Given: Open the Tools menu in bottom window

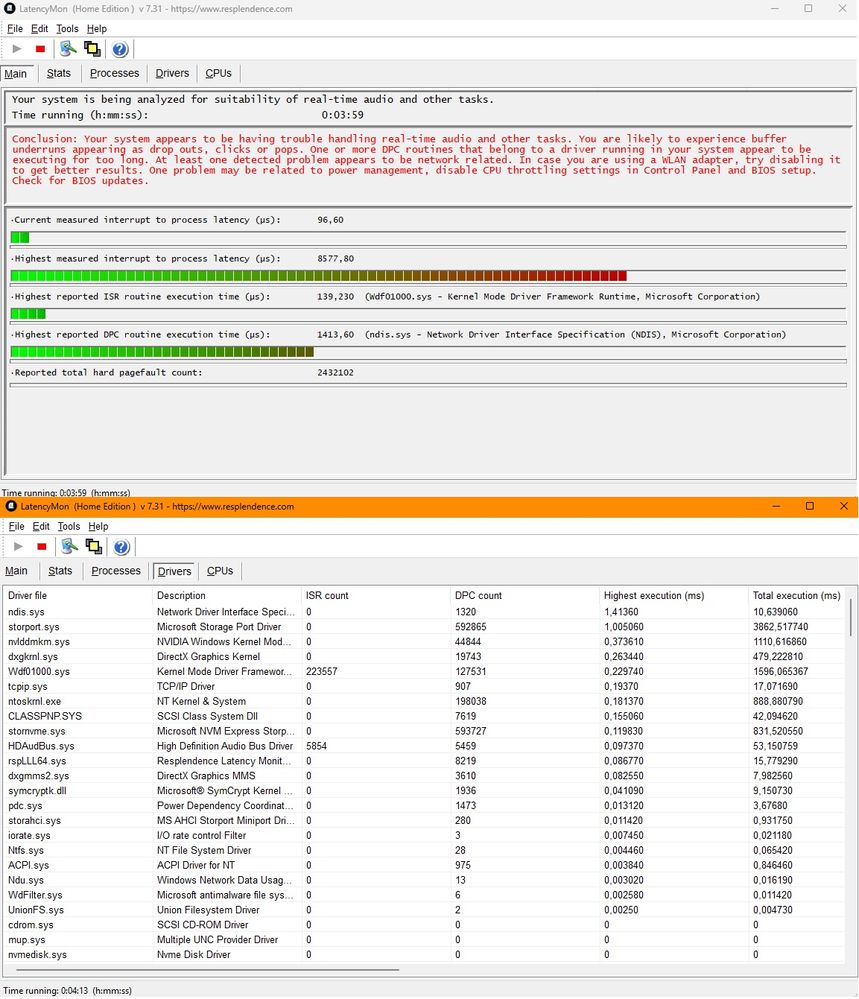Looking at the screenshot, I should [69, 526].
